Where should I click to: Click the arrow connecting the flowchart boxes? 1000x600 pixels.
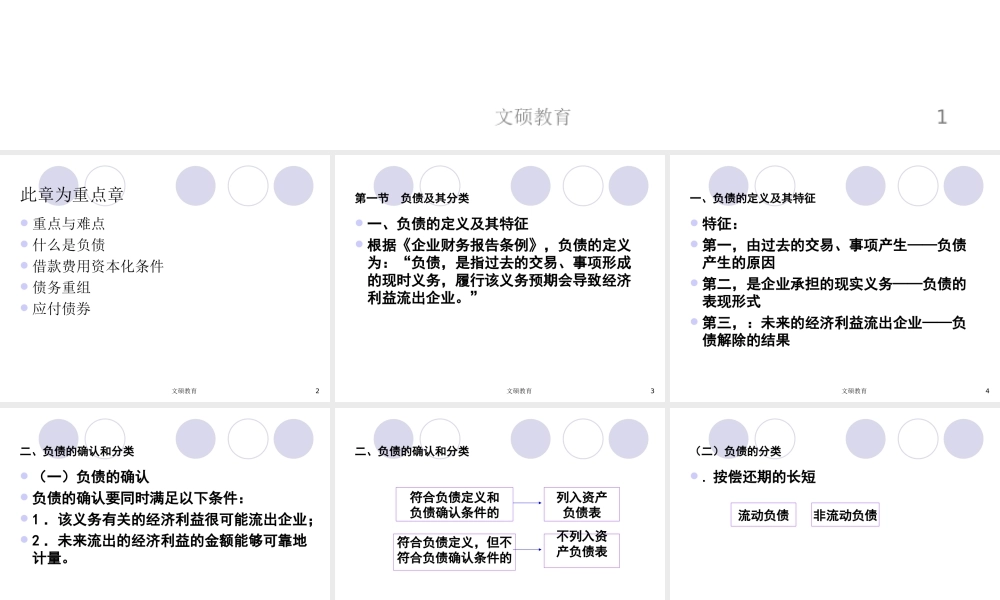tap(528, 504)
